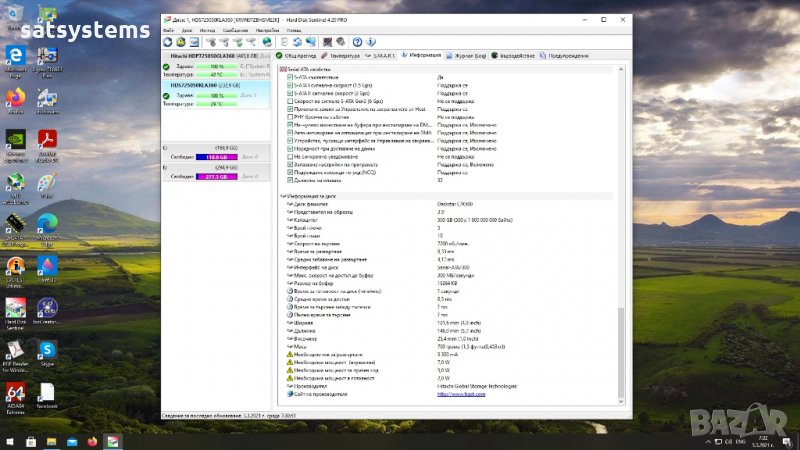This screenshot has width=800, height=450.
Task: Toggle the S-ATA II 1.5 Gps checkbox
Action: (290, 83)
